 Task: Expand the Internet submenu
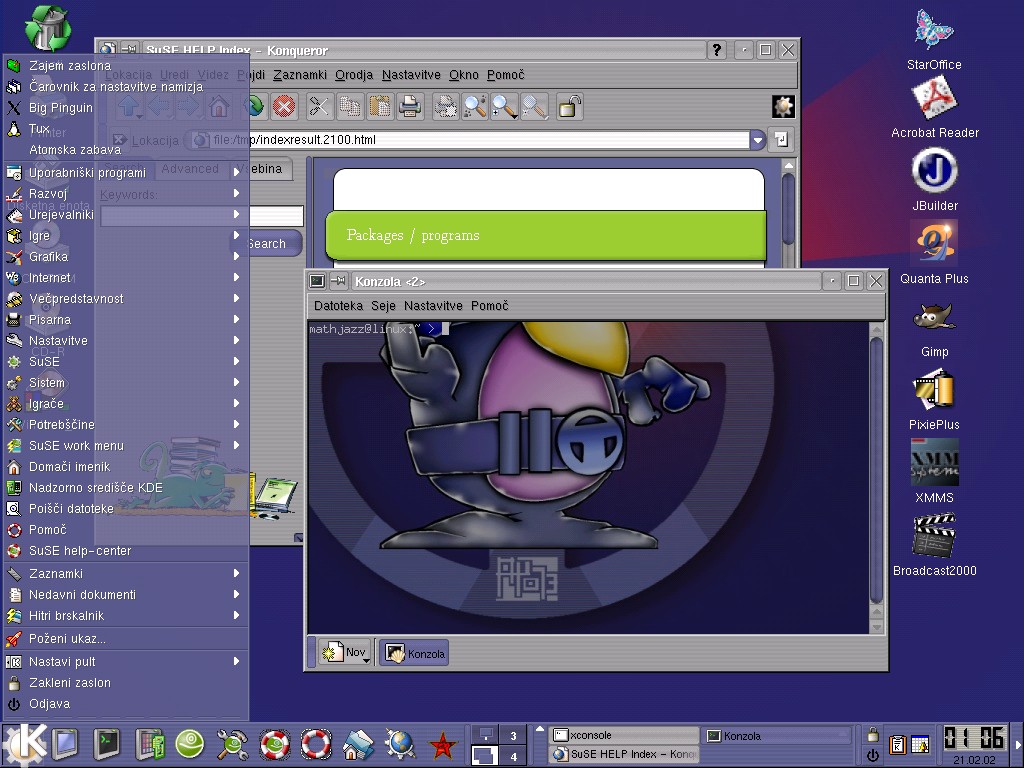pos(126,278)
